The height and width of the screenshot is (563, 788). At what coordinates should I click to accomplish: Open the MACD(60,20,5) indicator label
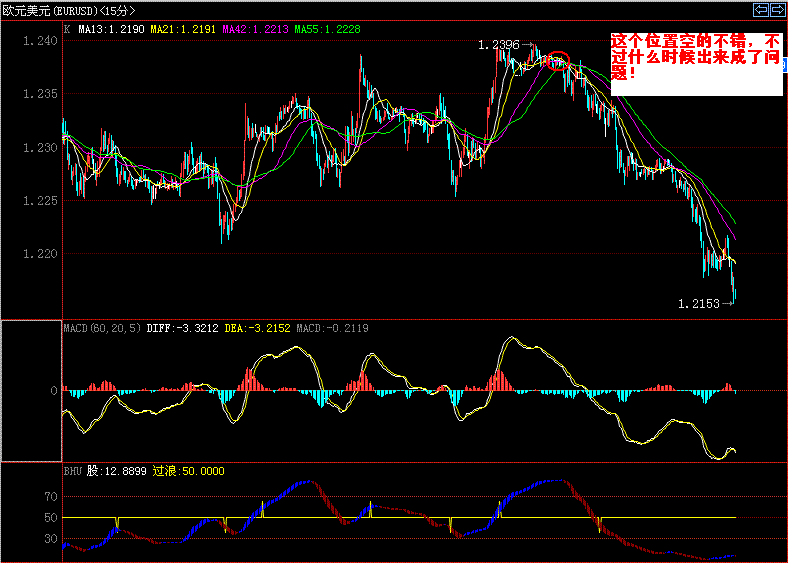click(102, 328)
